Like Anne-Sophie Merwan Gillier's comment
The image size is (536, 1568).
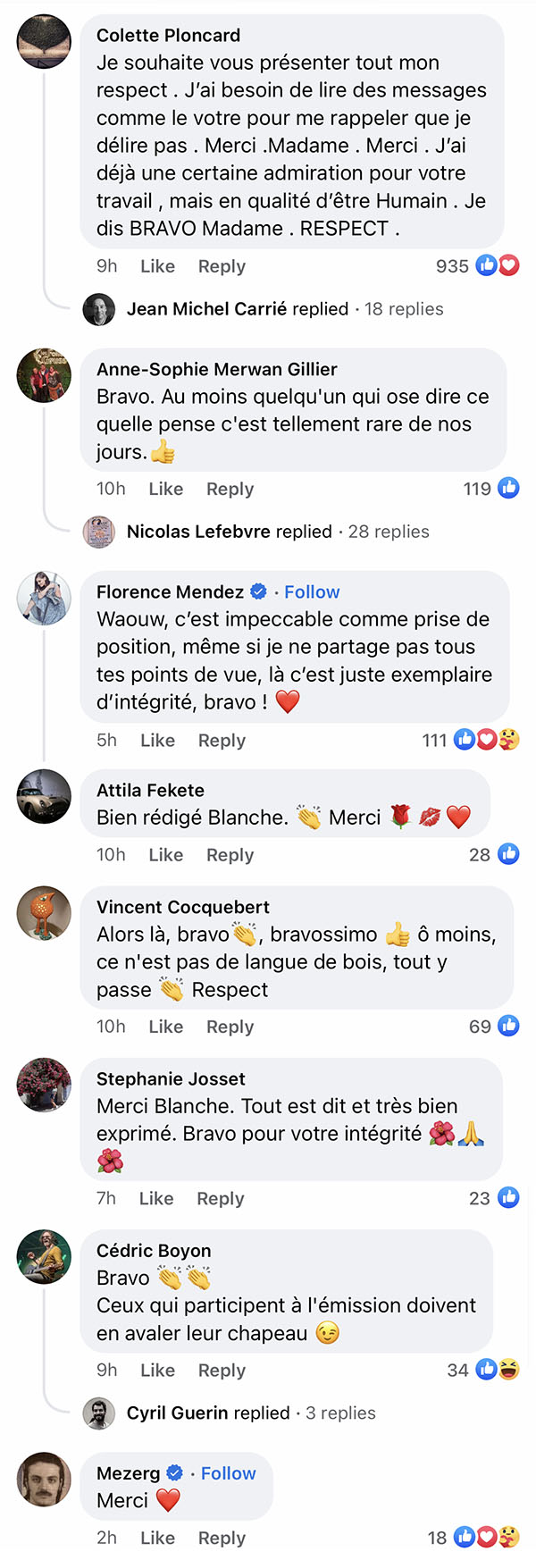(165, 489)
